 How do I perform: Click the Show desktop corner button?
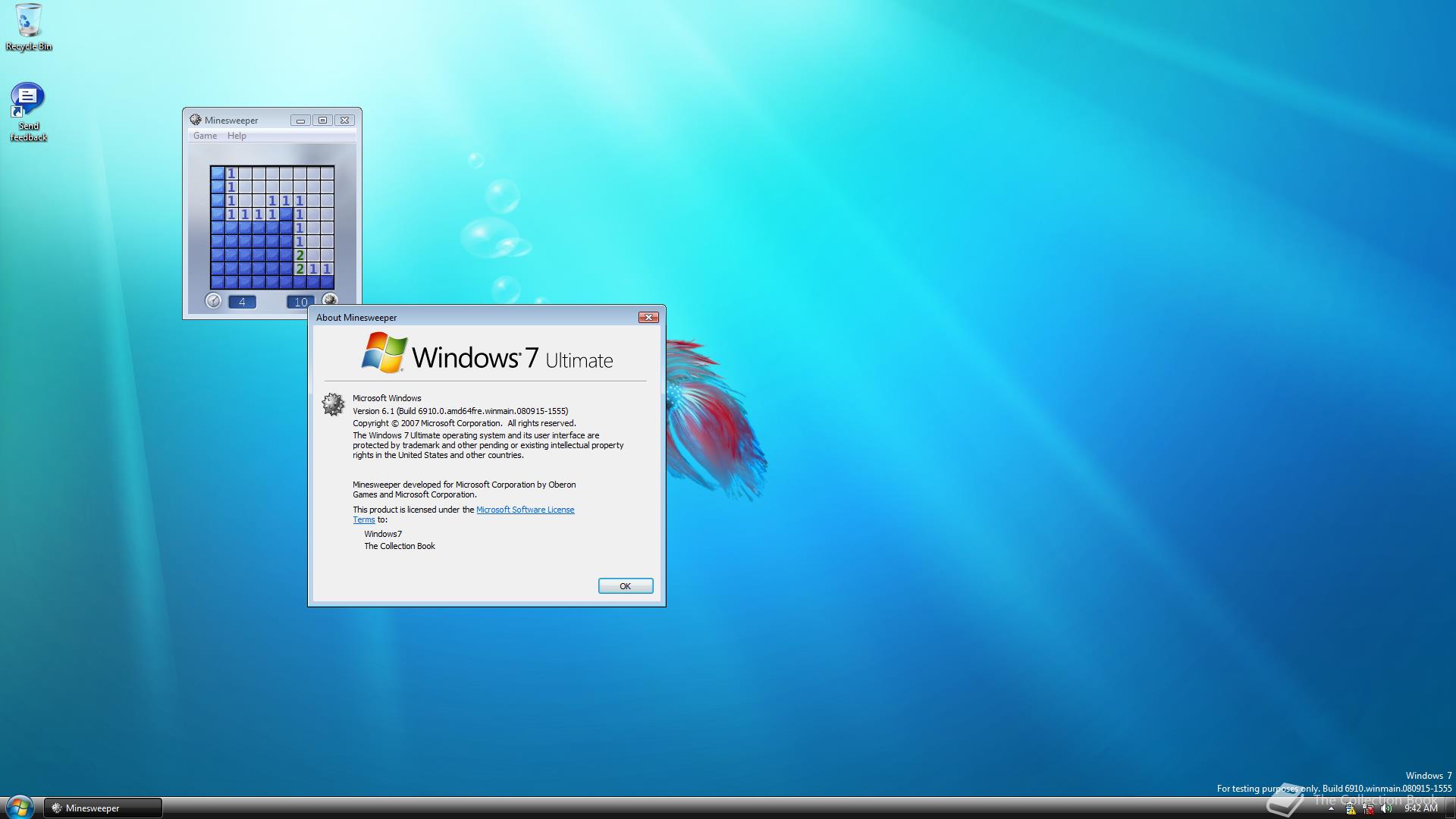point(1450,808)
